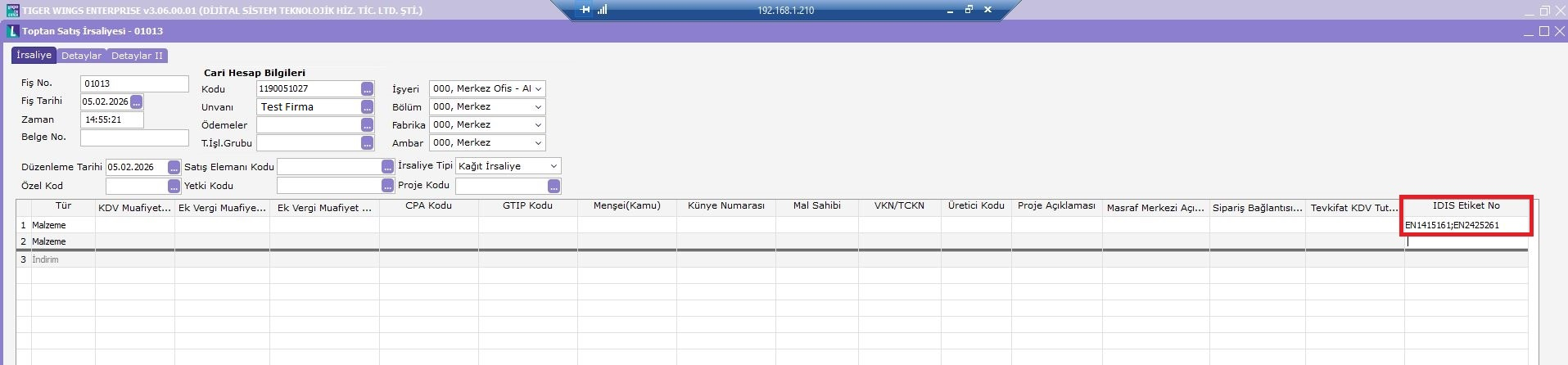This screenshot has height=365, width=1568.
Task: Click the Unvanı lookup button
Action: [367, 107]
